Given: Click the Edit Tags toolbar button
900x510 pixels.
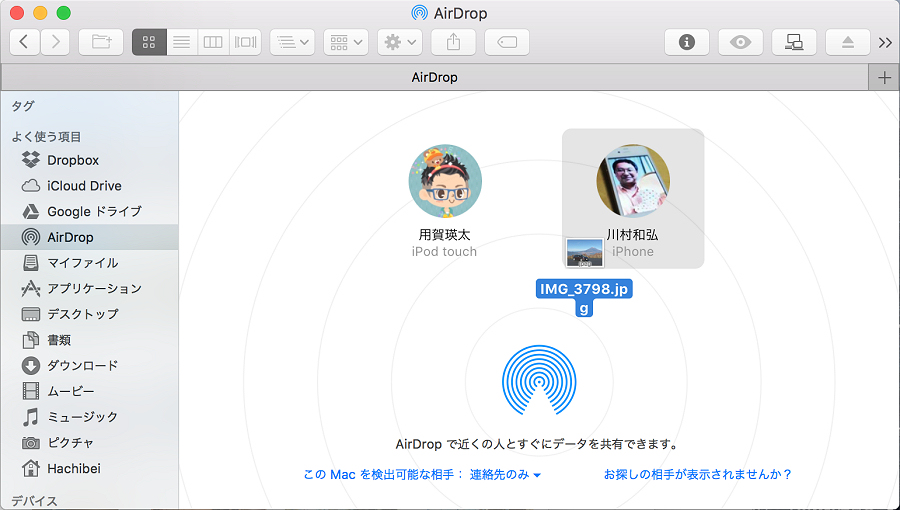Looking at the screenshot, I should coord(507,42).
